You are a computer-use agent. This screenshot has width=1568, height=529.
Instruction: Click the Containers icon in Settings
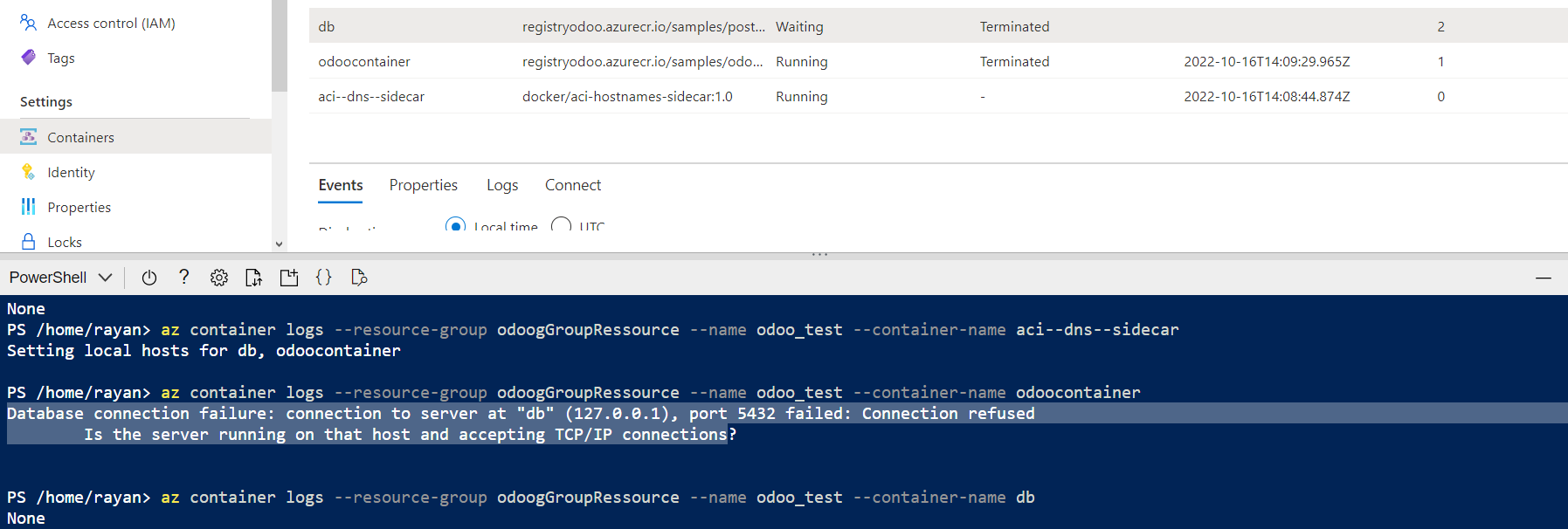pos(28,137)
